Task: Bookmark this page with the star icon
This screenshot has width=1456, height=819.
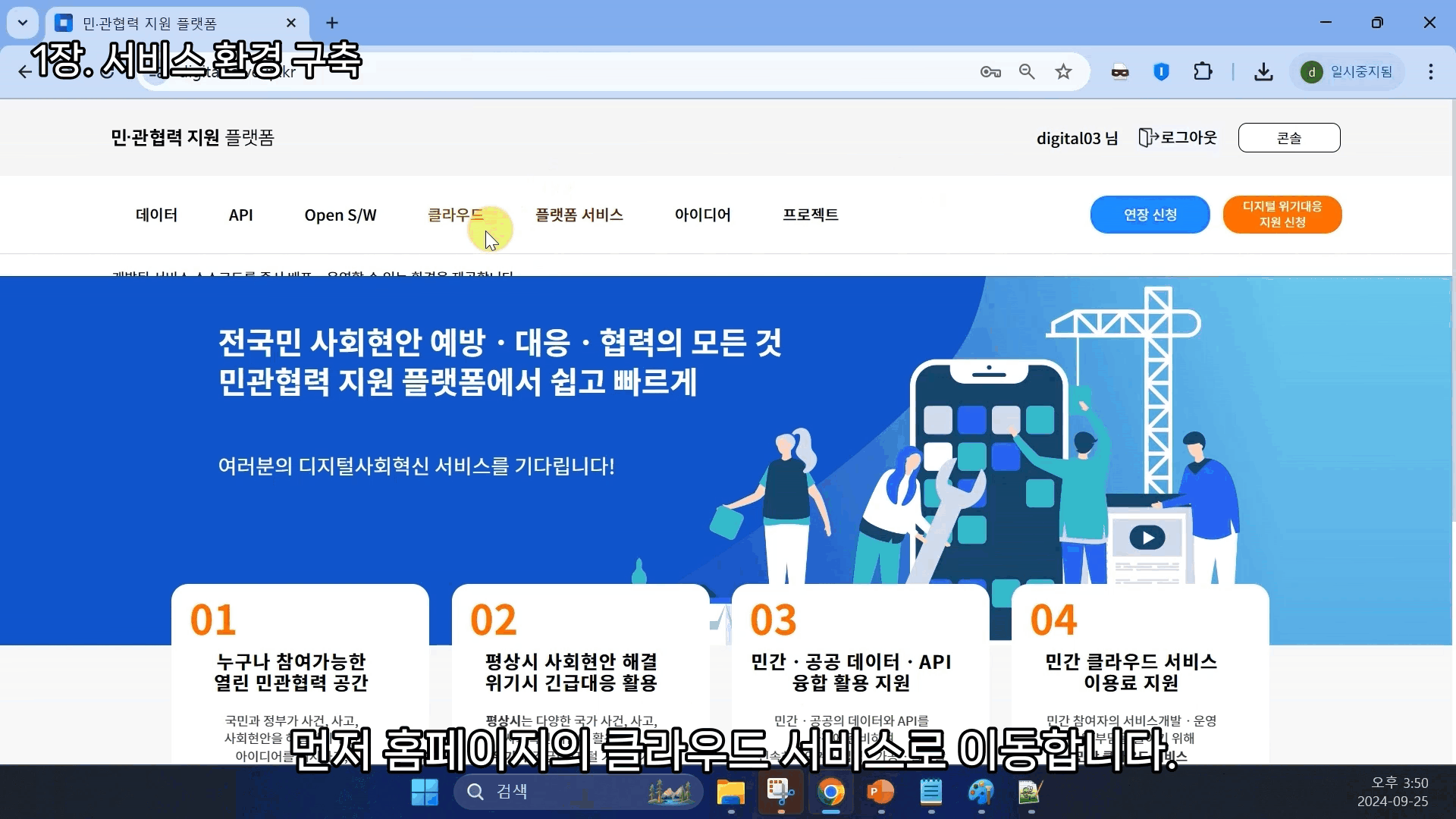Action: click(x=1063, y=72)
